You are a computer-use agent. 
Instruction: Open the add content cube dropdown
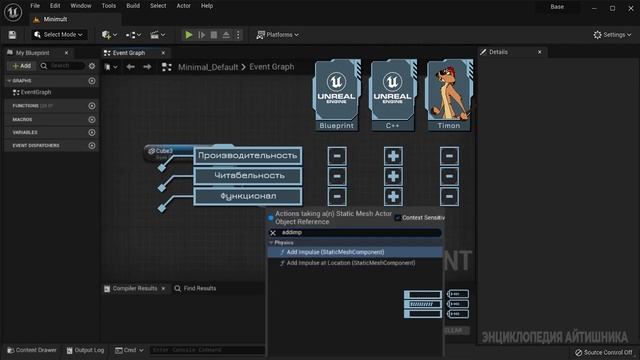pos(109,35)
